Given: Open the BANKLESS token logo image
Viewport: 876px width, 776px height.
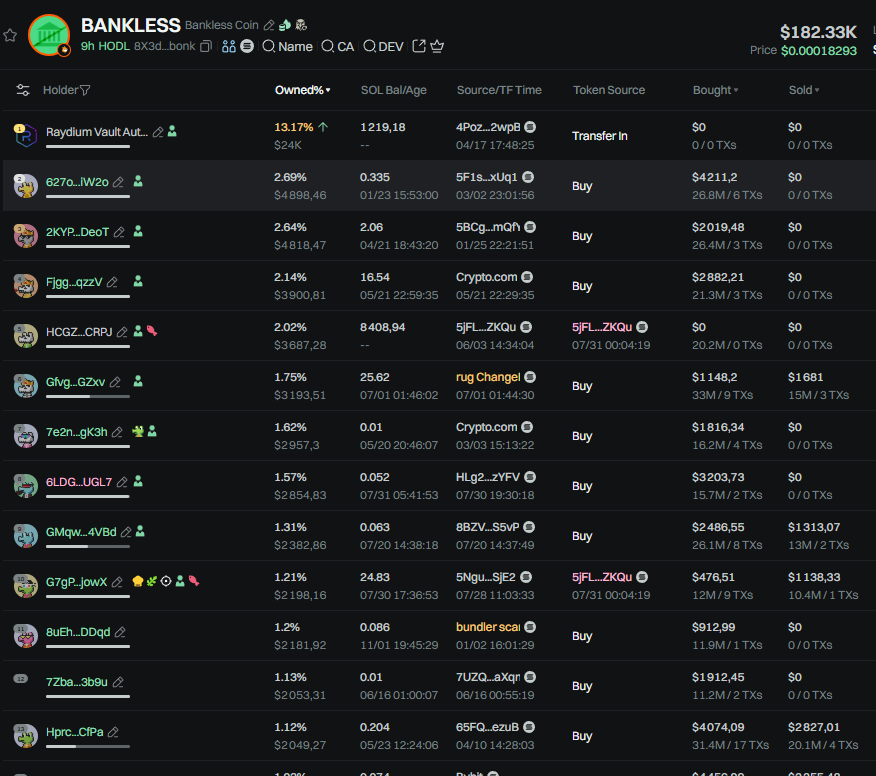Looking at the screenshot, I should (x=49, y=35).
